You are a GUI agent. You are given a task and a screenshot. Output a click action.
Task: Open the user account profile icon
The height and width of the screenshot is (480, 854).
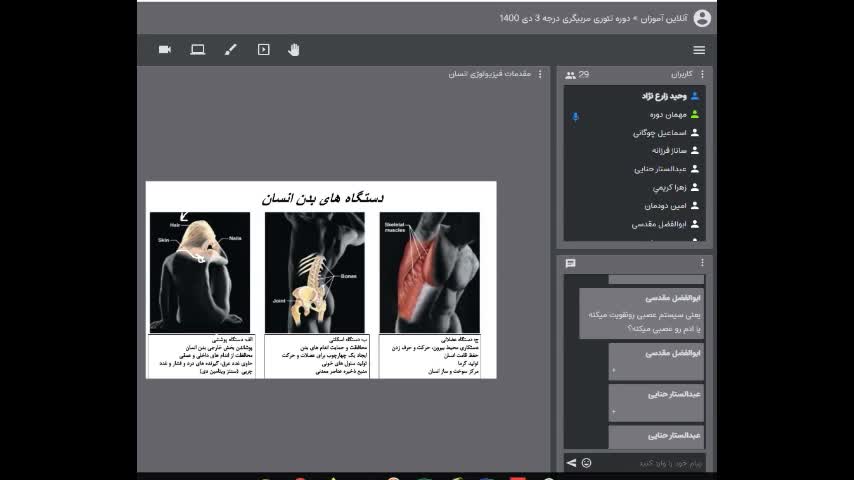coord(702,18)
